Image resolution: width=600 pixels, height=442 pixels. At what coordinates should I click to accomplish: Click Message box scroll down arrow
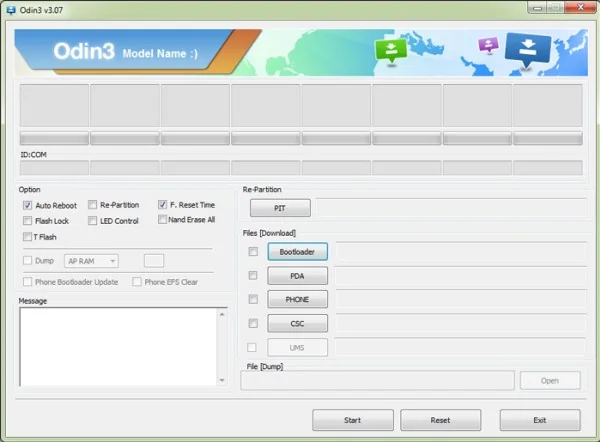(222, 380)
